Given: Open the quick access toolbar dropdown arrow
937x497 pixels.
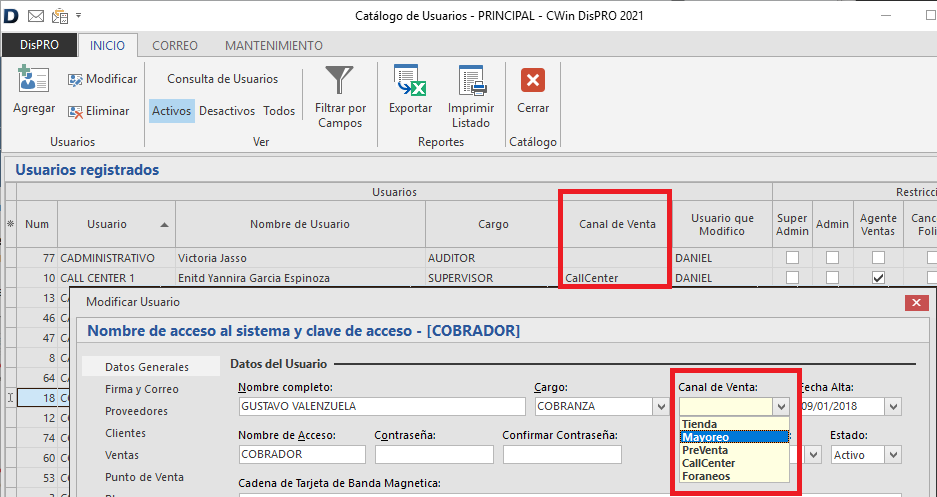Looking at the screenshot, I should pos(78,16).
